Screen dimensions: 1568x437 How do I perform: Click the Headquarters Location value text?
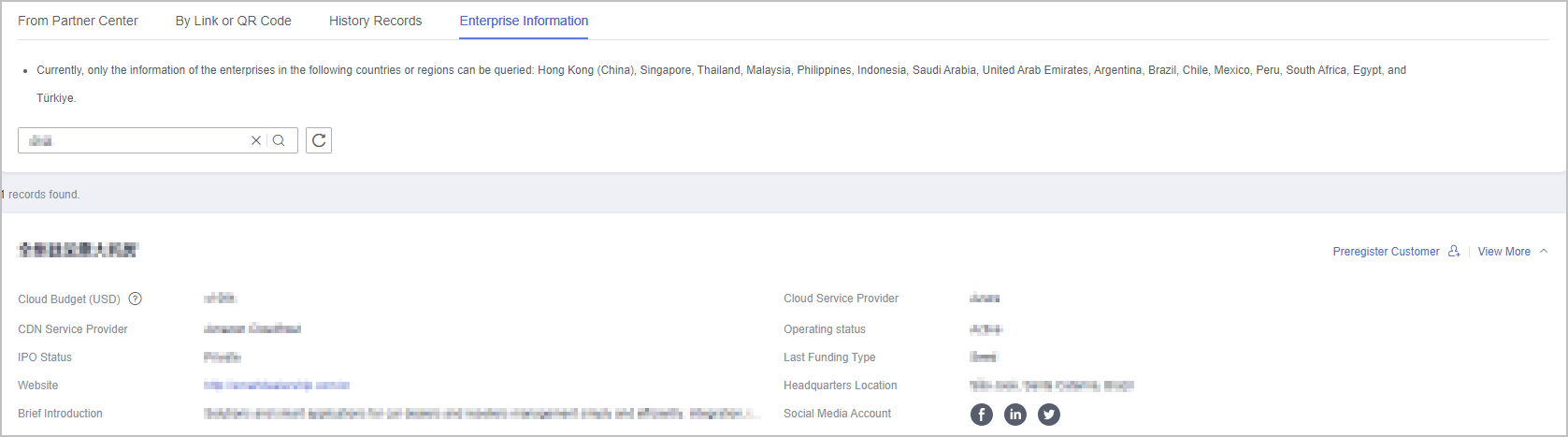tap(1051, 386)
